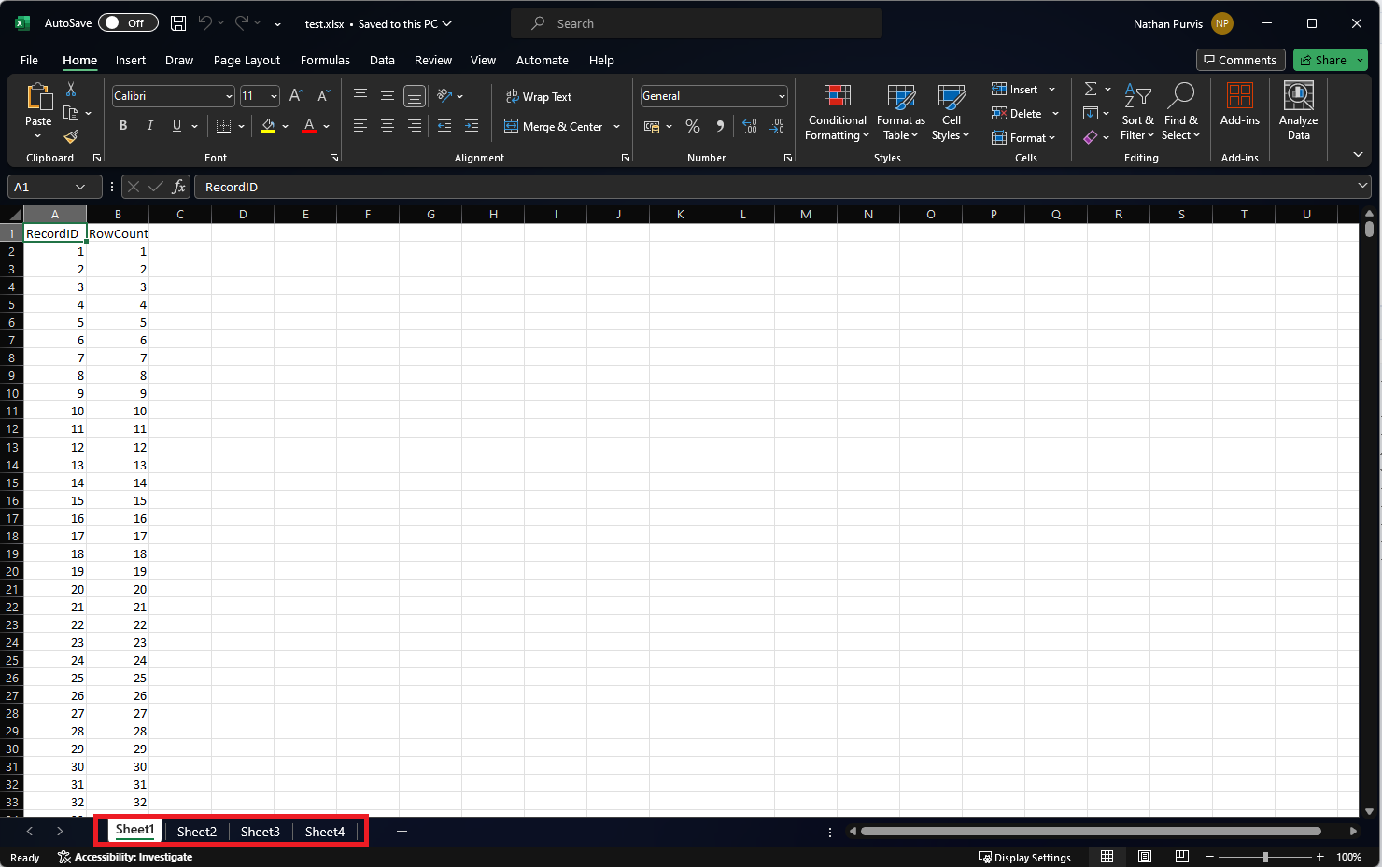Viewport: 1382px width, 868px height.
Task: Click the Share button
Action: (1326, 60)
